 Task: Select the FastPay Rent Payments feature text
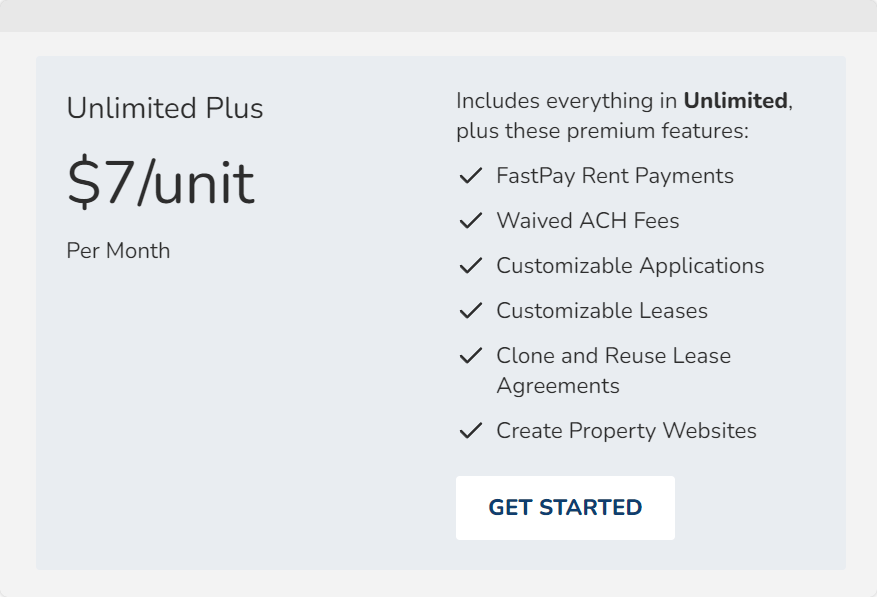(x=615, y=176)
